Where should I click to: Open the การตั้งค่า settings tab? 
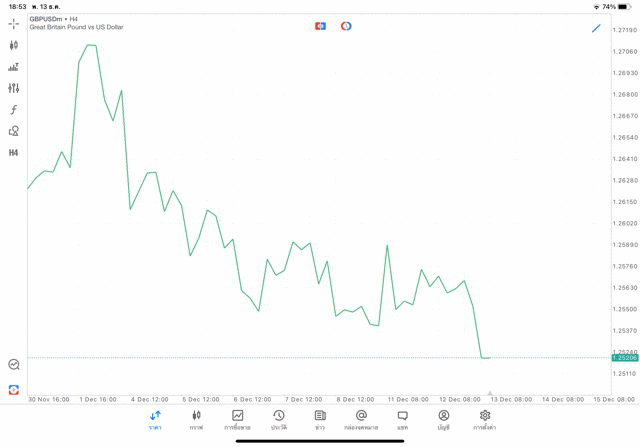(x=485, y=420)
